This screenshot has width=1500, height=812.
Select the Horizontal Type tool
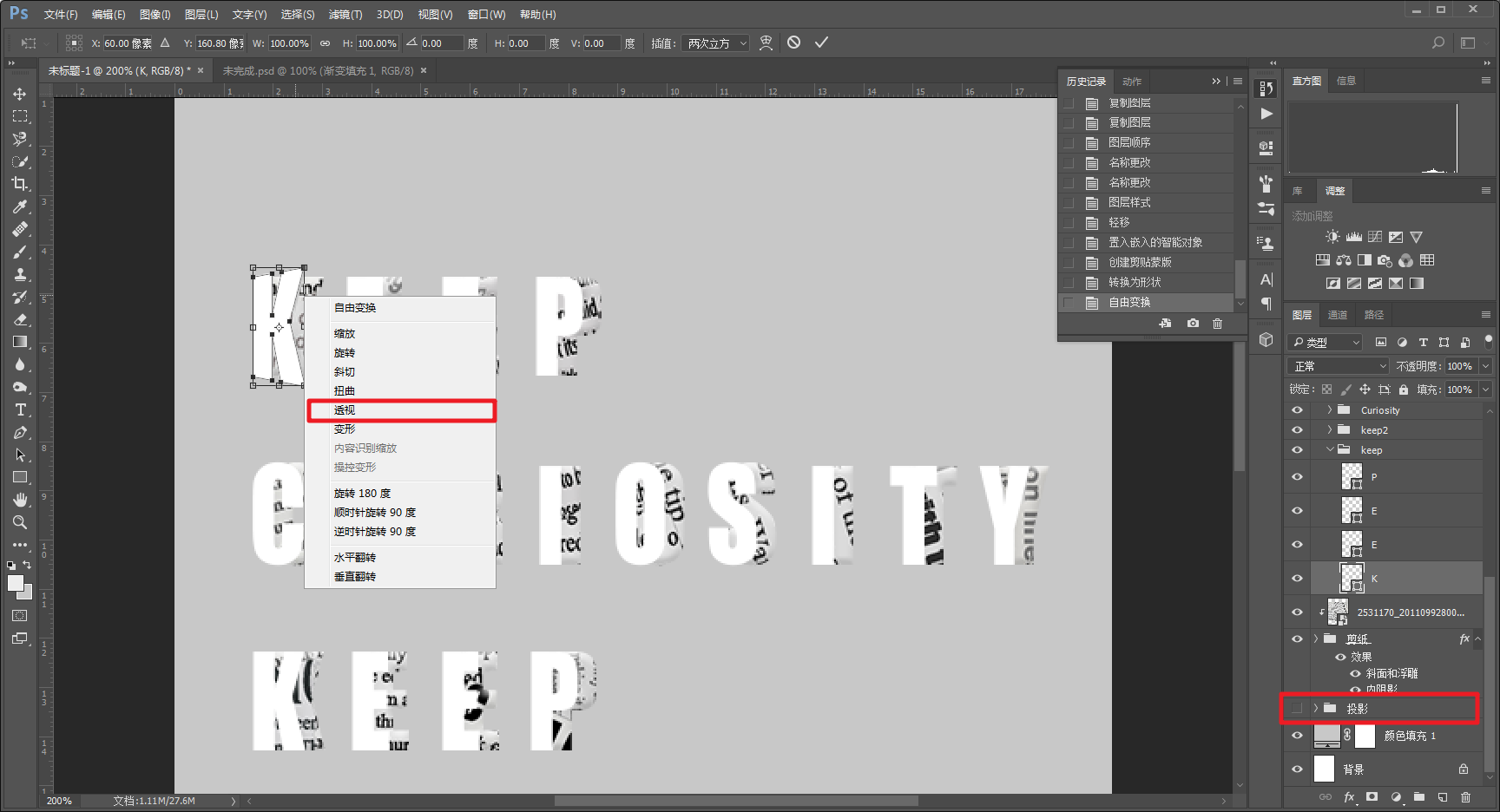[19, 409]
